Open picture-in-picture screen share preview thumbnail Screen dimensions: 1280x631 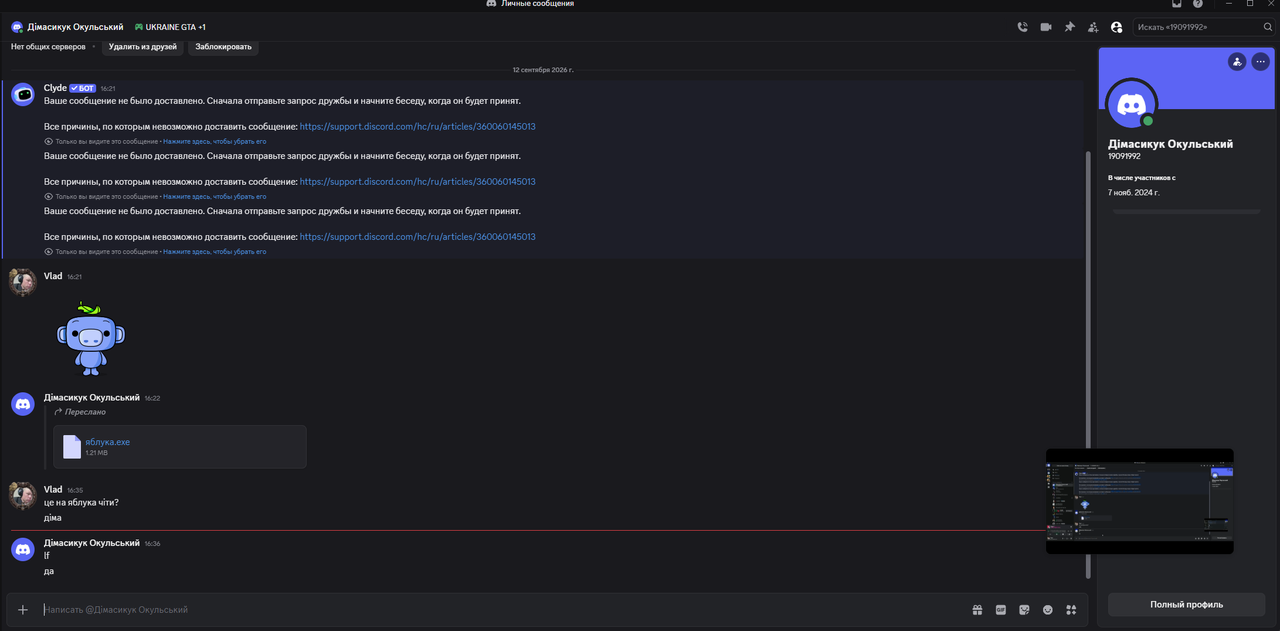1139,500
